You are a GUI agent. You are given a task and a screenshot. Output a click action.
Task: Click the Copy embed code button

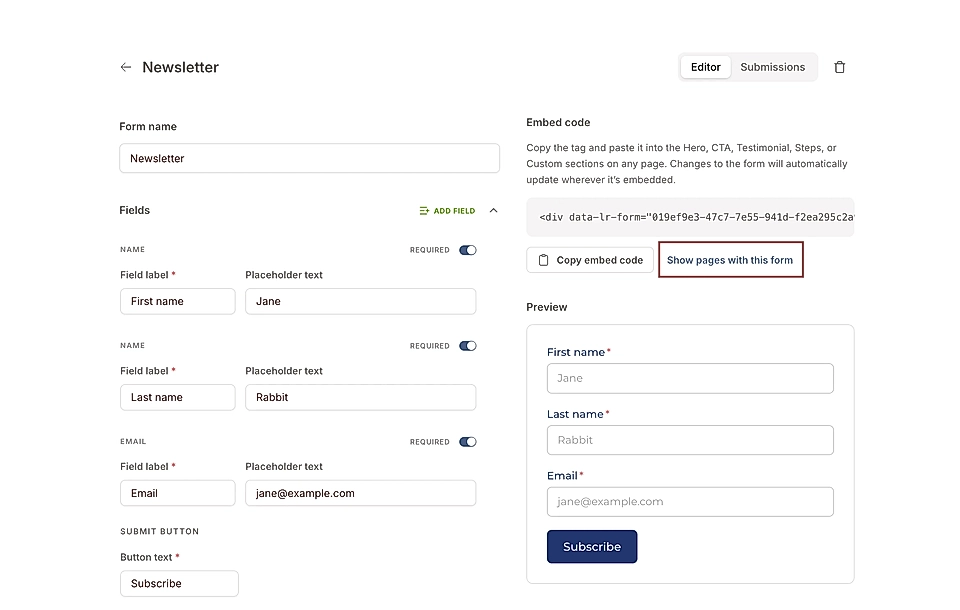click(590, 260)
